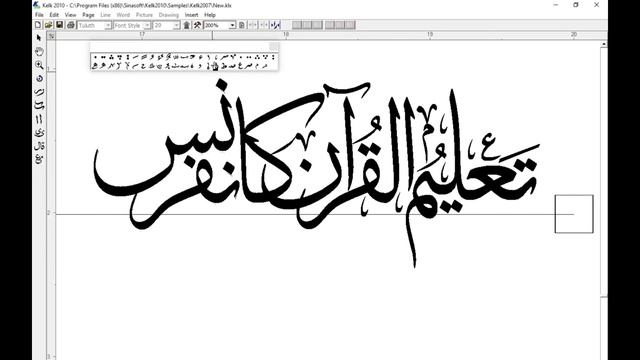Image resolution: width=640 pixels, height=360 pixels.
Task: Open the Help menu
Action: (210, 15)
